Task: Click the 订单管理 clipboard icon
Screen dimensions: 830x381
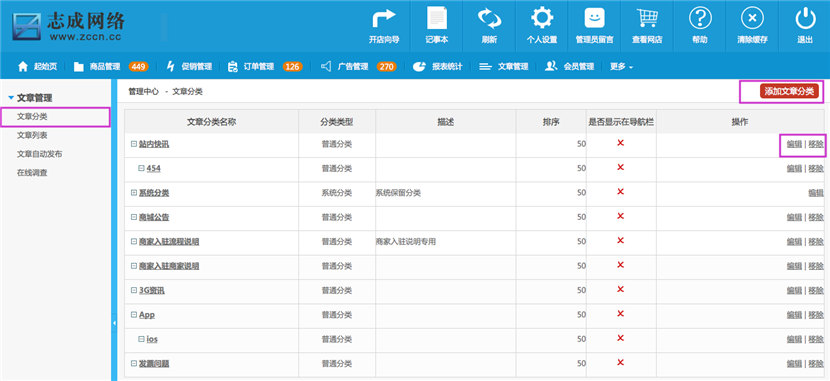Action: click(233, 66)
